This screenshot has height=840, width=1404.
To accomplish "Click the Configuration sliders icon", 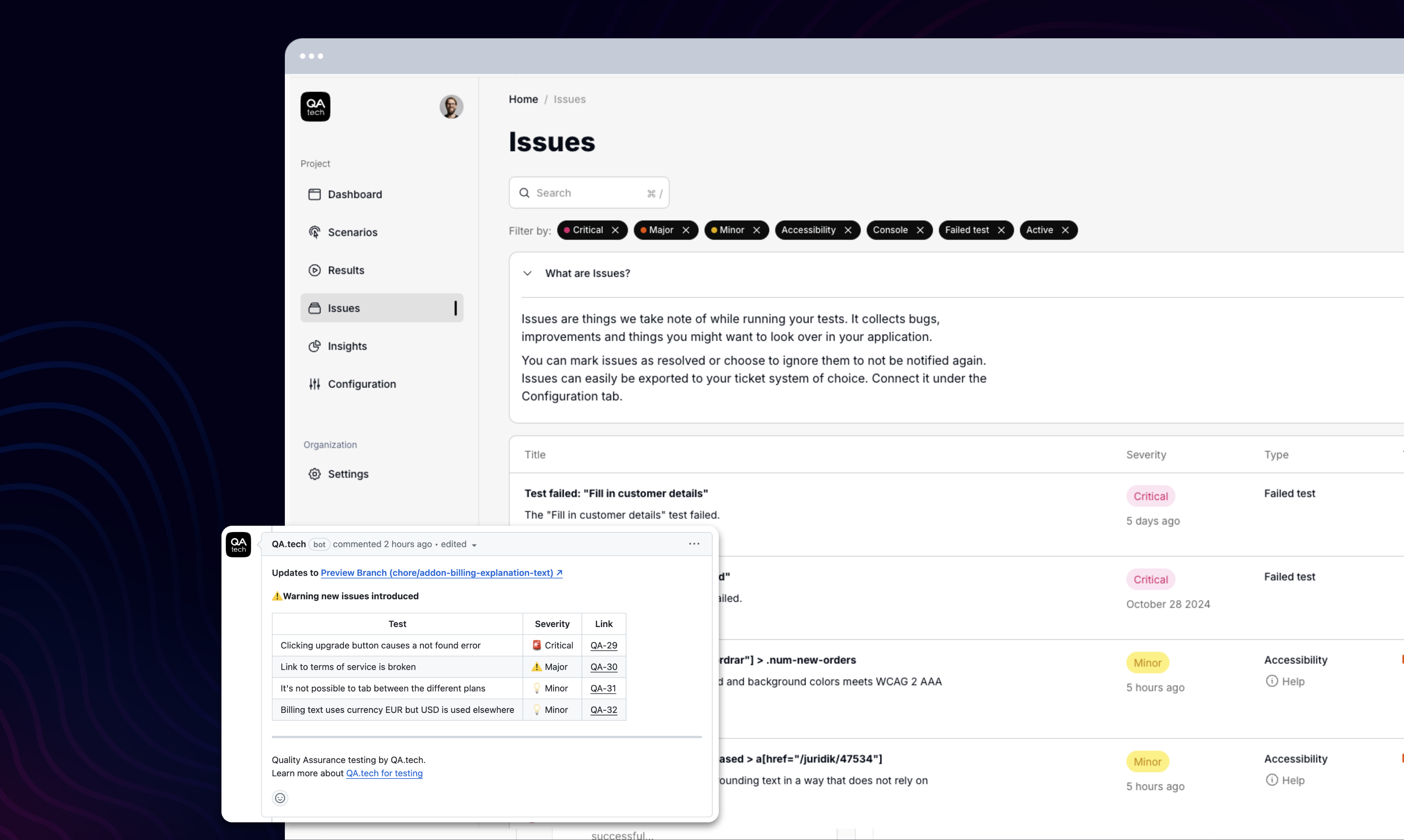I will point(314,384).
